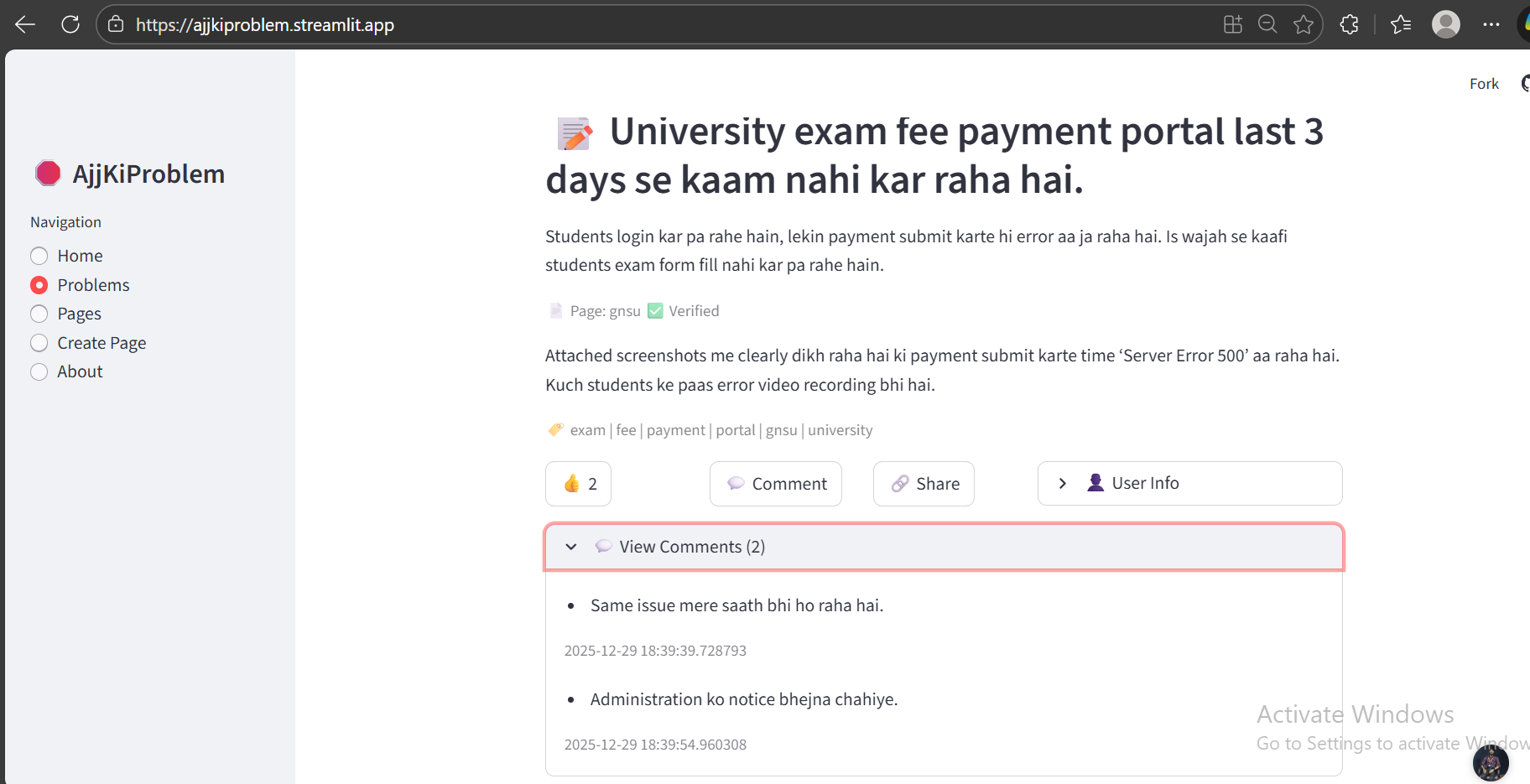1530x784 pixels.
Task: Click the browser back arrow
Action: point(25,24)
